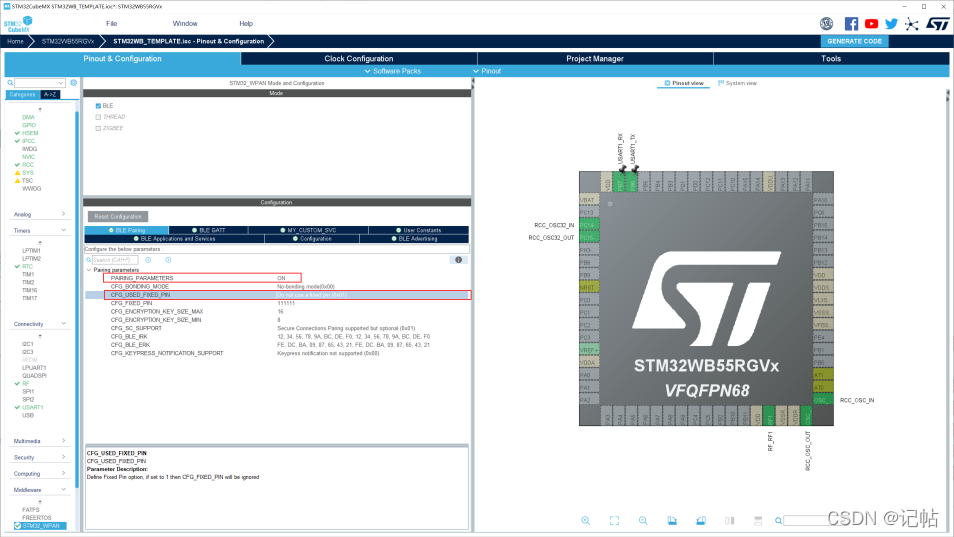Click the second circular icon by the parameter search
This screenshot has width=954, height=537.
[169, 260]
